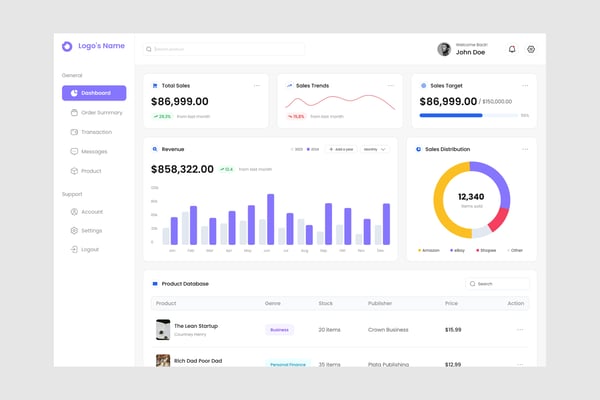Toggle the Other legend entry
This screenshot has width=600, height=400.
point(515,250)
